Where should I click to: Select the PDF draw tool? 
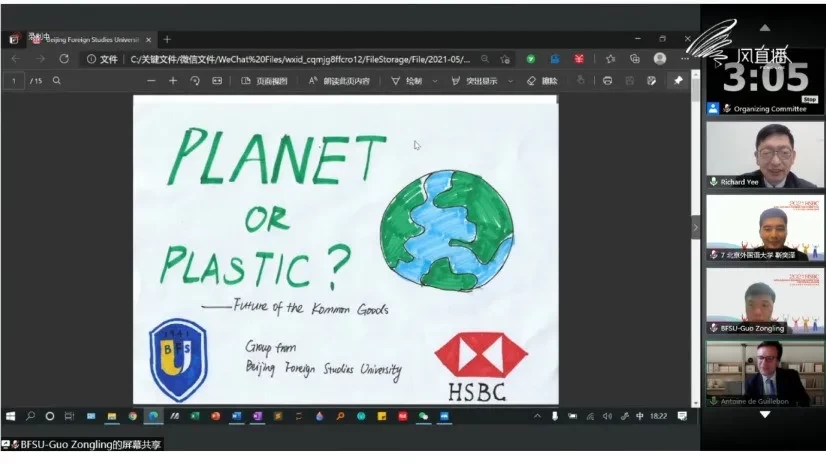coord(407,81)
